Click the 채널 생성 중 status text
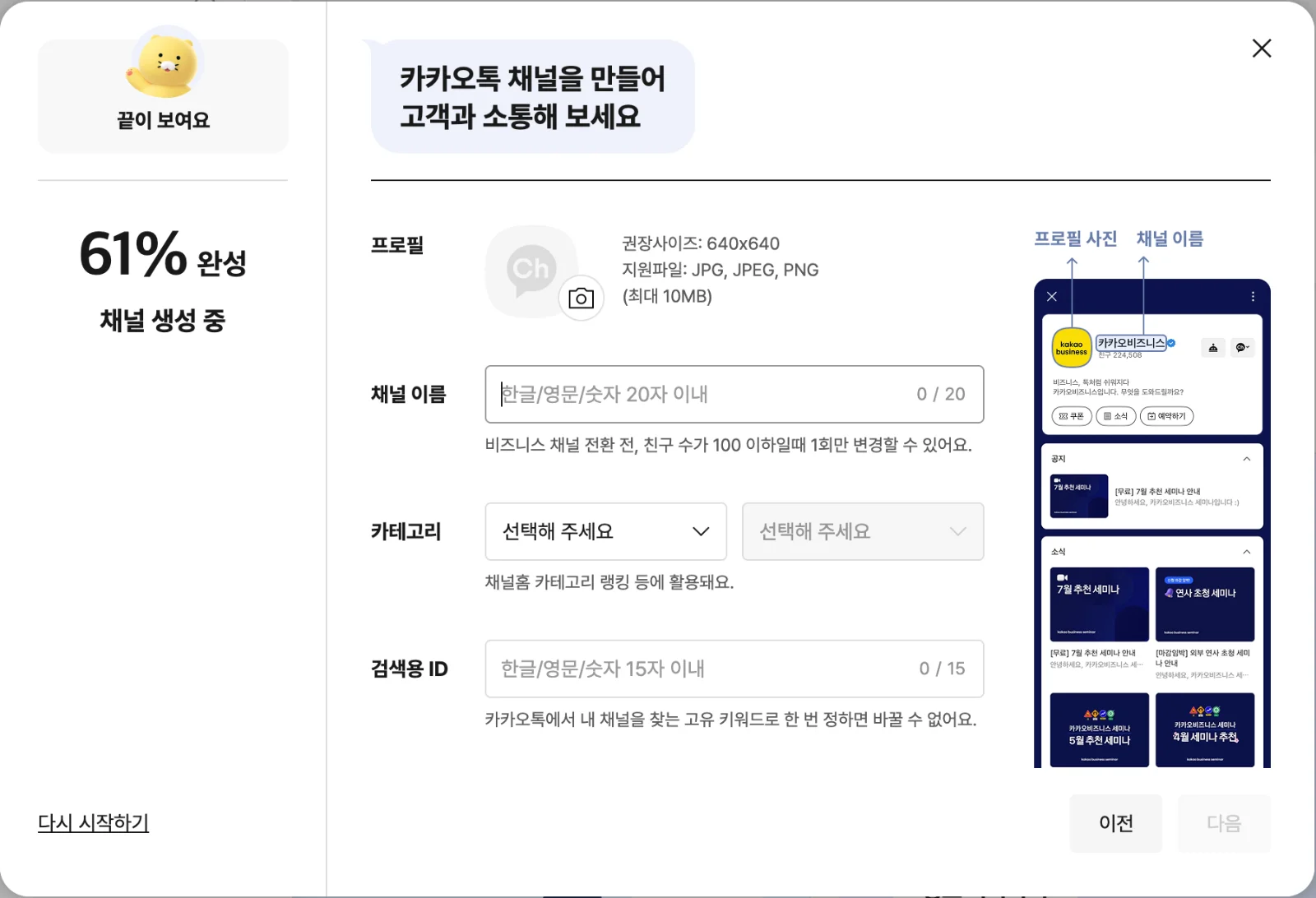 point(163,320)
